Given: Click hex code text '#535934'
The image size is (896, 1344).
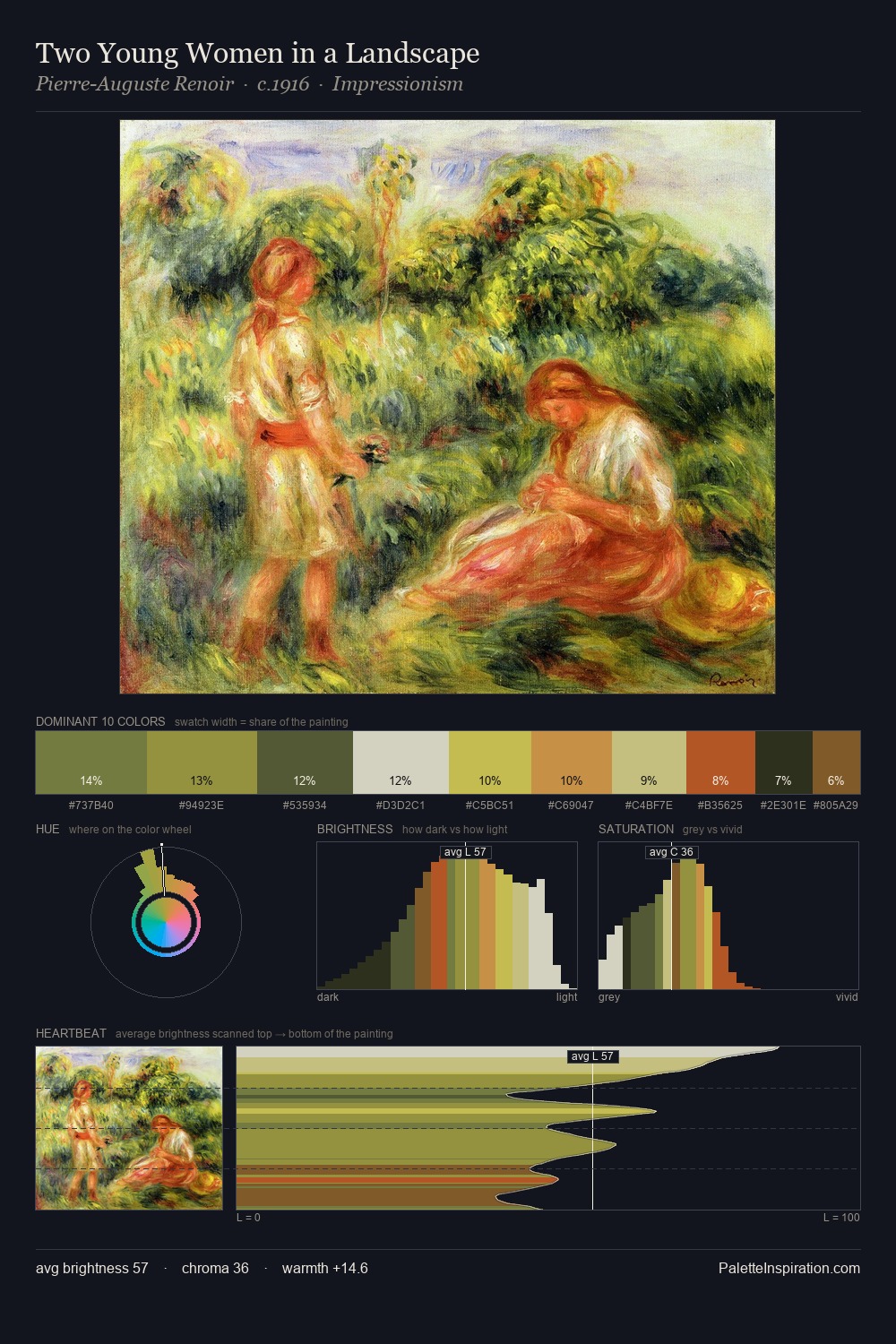Looking at the screenshot, I should tap(305, 805).
